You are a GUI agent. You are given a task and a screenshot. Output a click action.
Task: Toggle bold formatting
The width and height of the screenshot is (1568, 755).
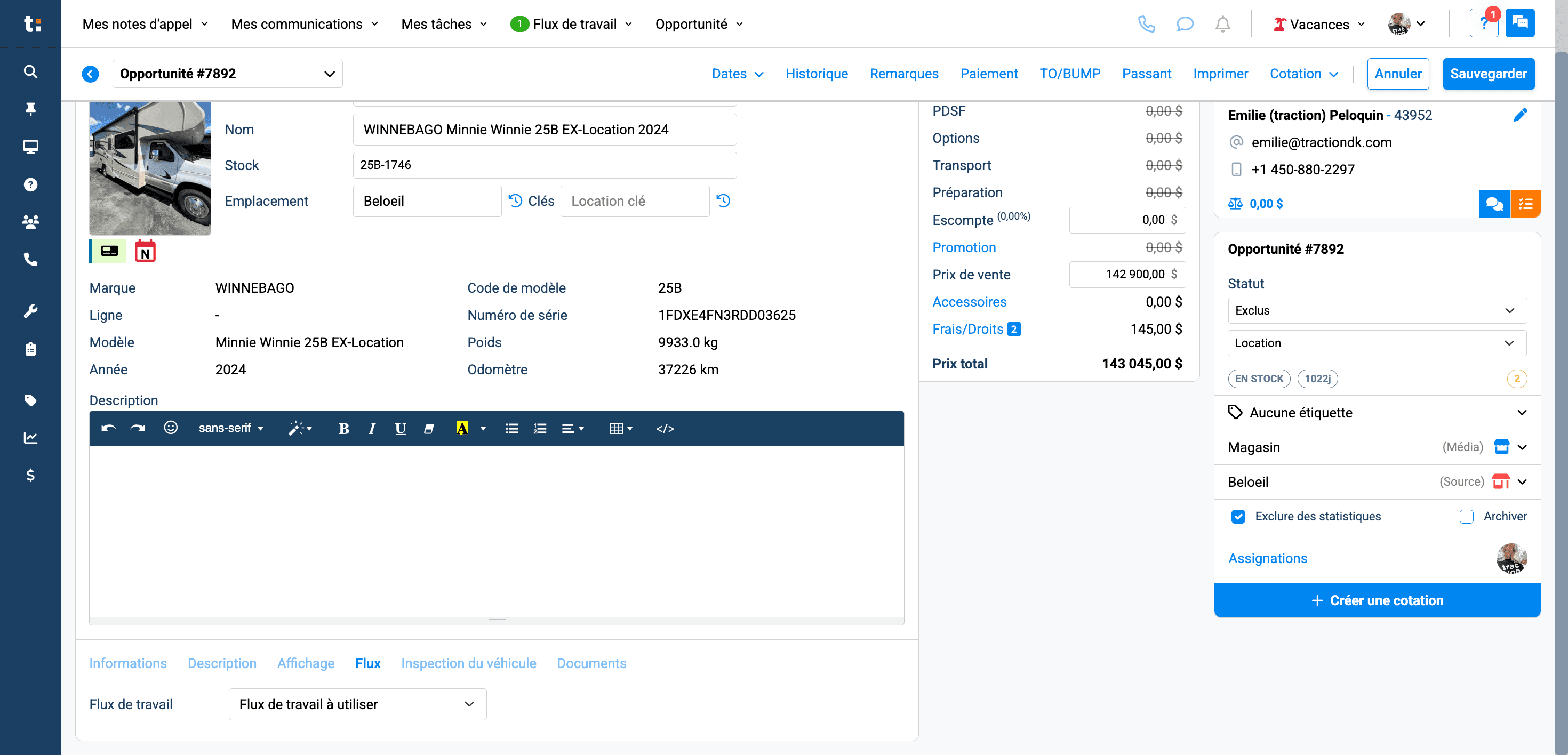tap(343, 428)
